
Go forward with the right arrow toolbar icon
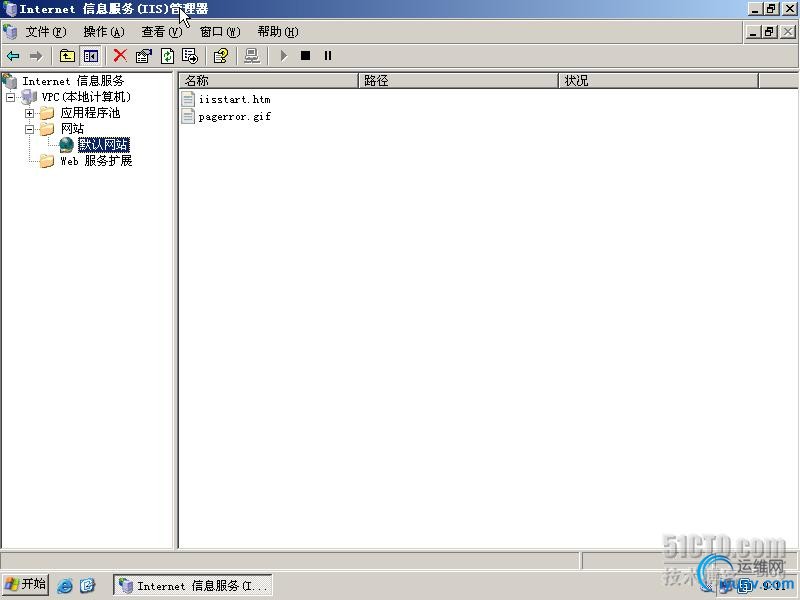click(36, 56)
